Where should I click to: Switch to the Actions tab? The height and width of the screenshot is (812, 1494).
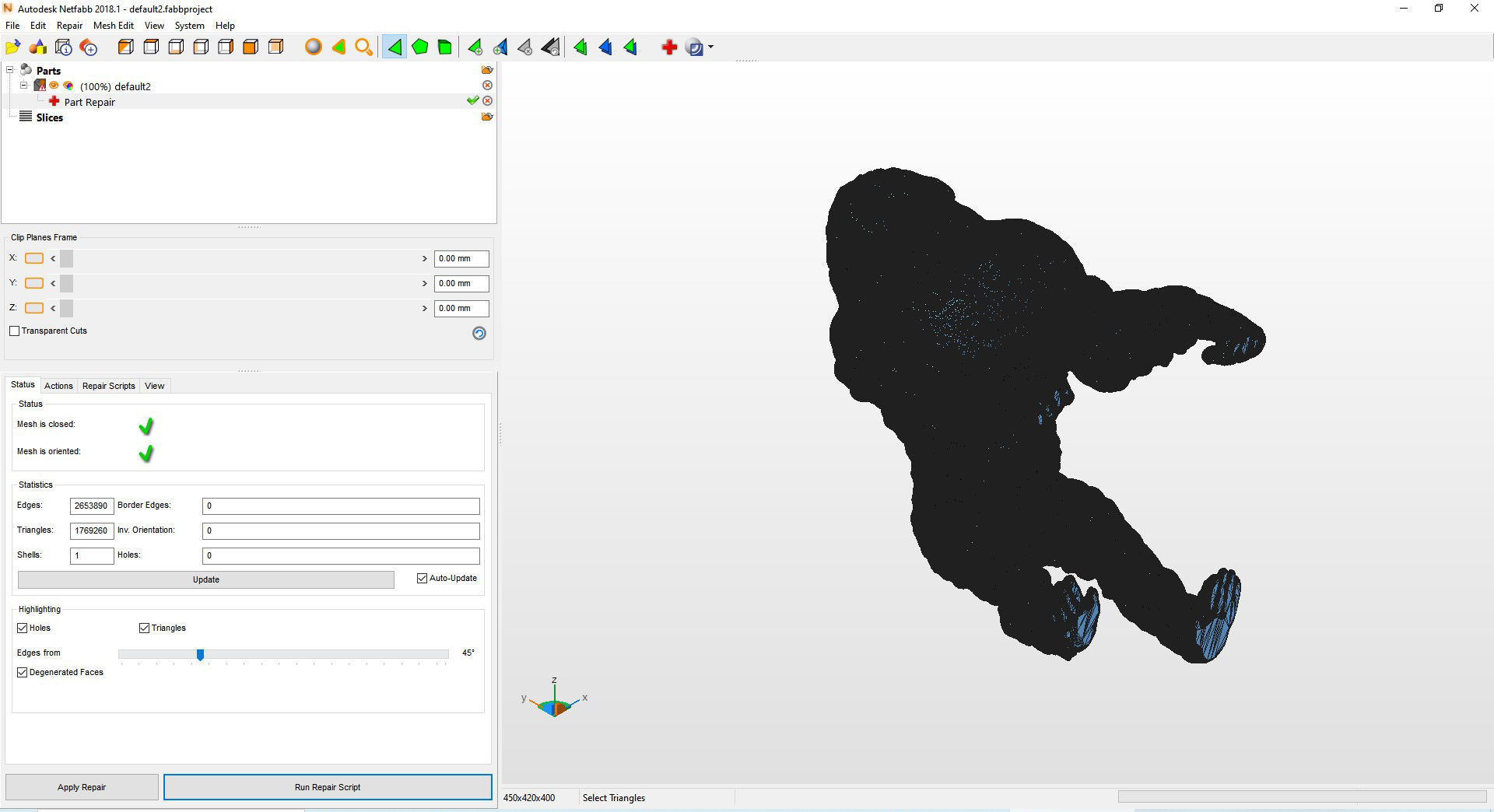58,386
